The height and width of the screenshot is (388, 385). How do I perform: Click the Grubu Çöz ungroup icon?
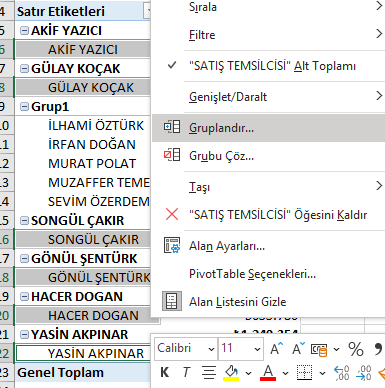click(x=172, y=155)
